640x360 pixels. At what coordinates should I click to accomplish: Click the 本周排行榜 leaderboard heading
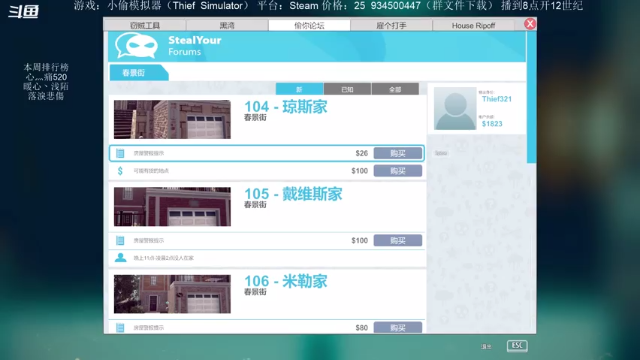46,67
